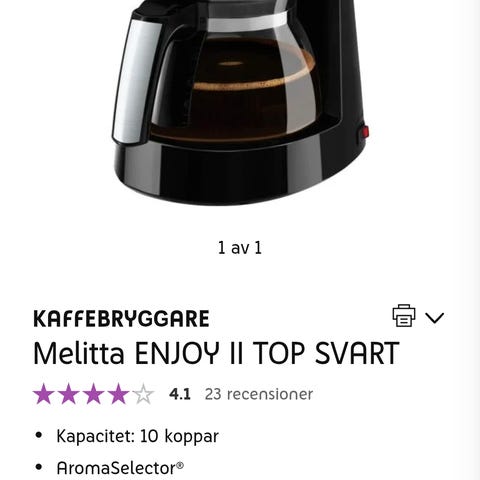This screenshot has width=480, height=480.
Task: Click the KAFFEBRYGGARE category label
Action: (121, 319)
